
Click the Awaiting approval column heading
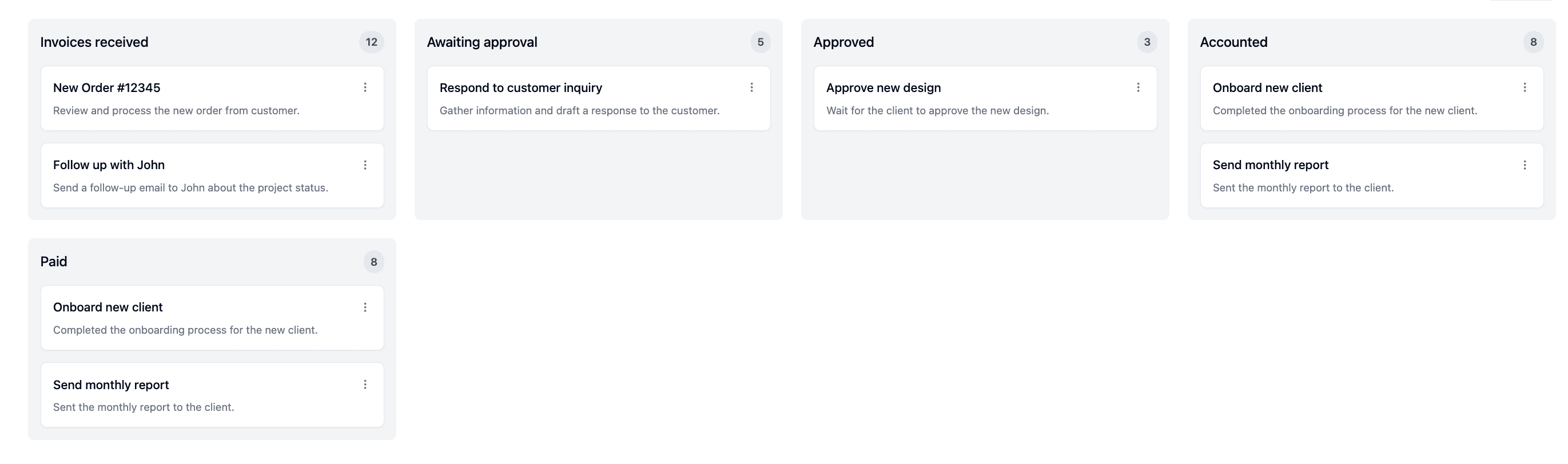click(482, 42)
